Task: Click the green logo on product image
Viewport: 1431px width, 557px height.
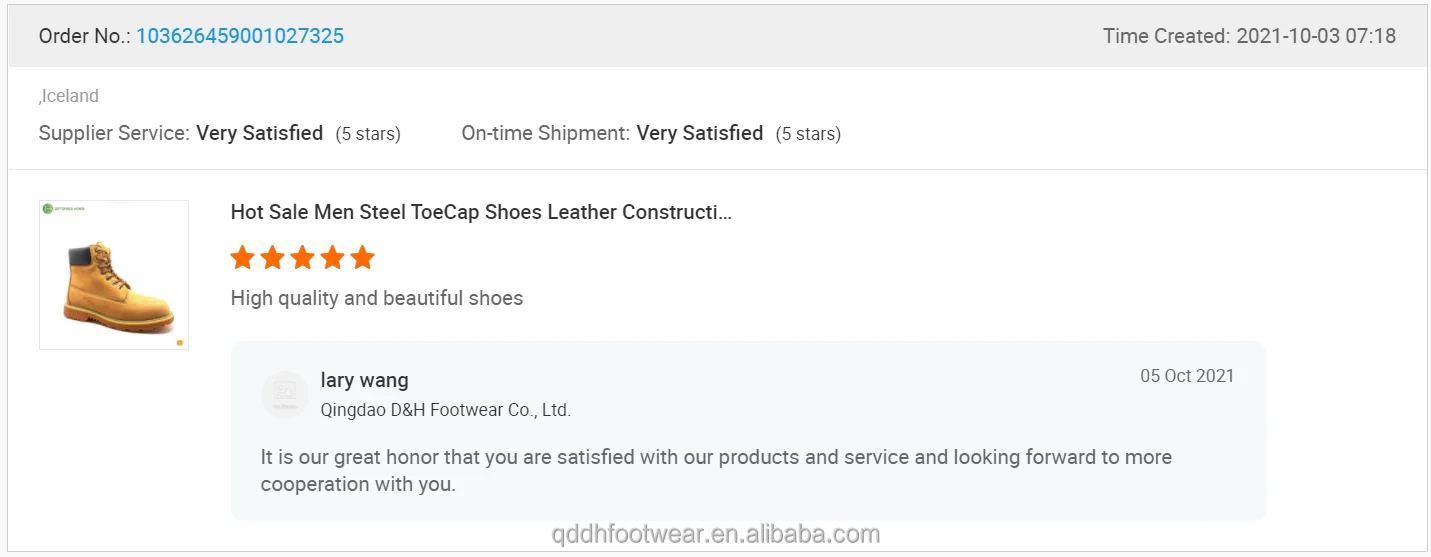Action: click(x=47, y=208)
